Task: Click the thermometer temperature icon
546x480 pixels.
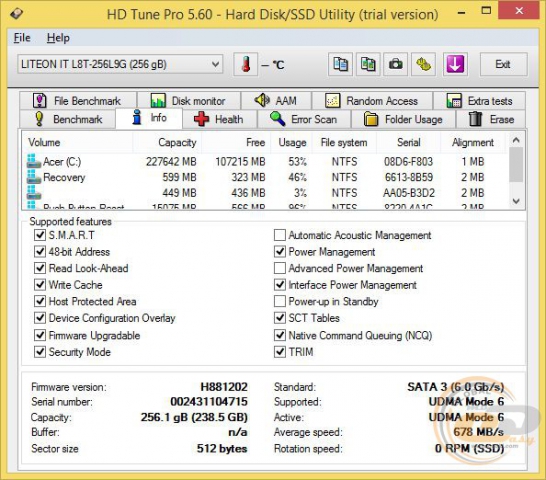Action: (246, 64)
